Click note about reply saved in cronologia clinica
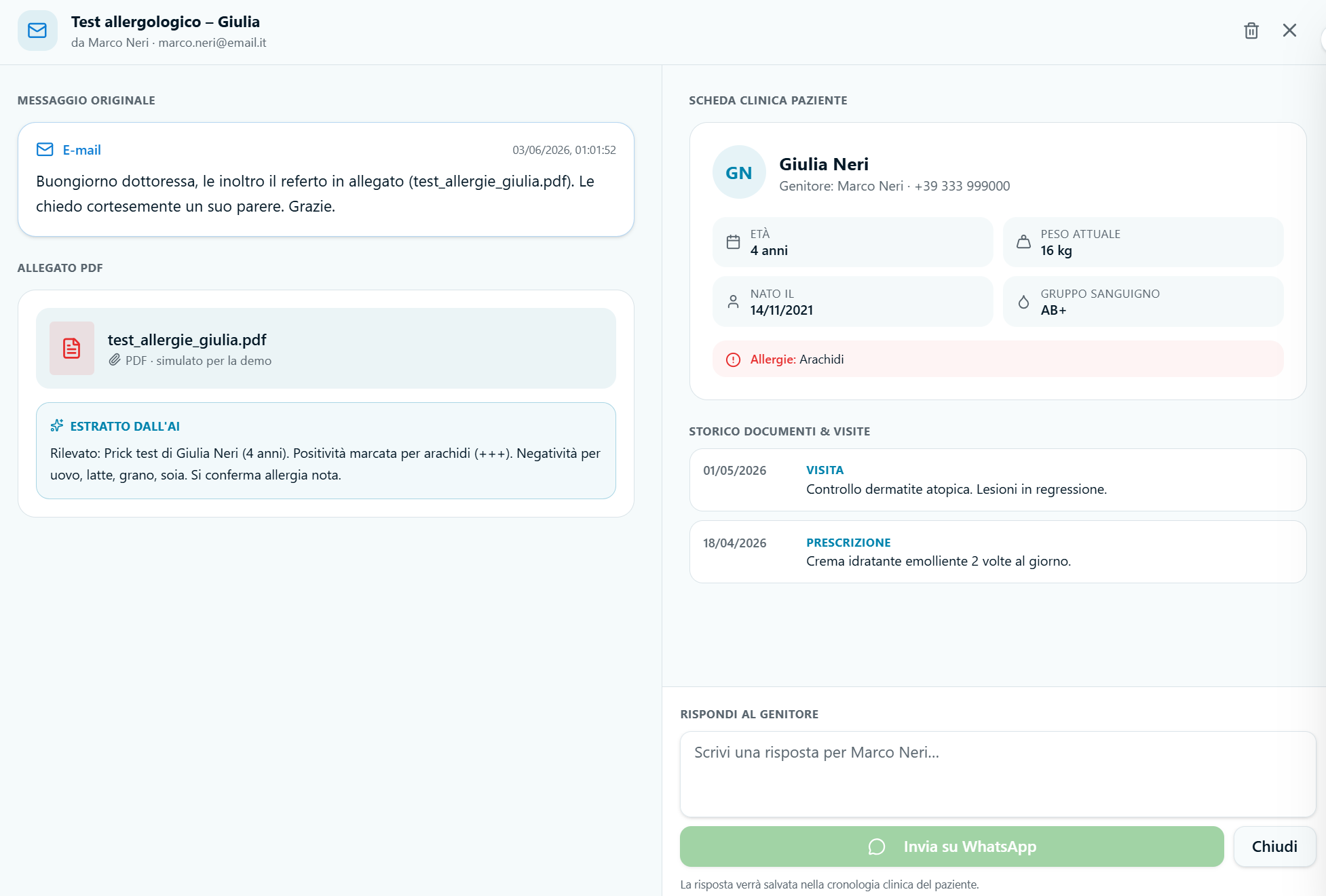Screen dimensions: 1326x896 829,884
